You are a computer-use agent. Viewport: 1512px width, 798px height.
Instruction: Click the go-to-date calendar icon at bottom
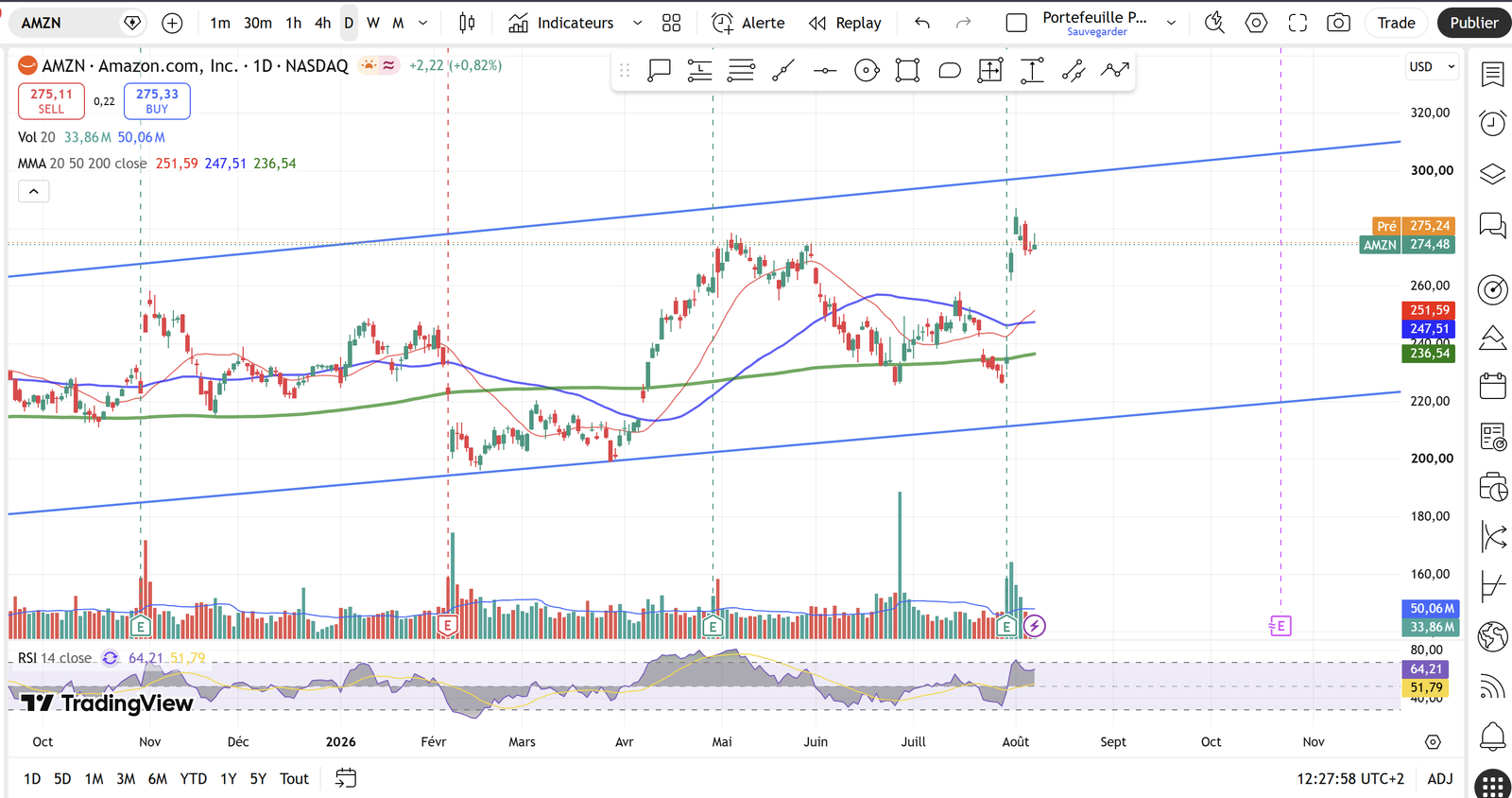click(x=346, y=778)
